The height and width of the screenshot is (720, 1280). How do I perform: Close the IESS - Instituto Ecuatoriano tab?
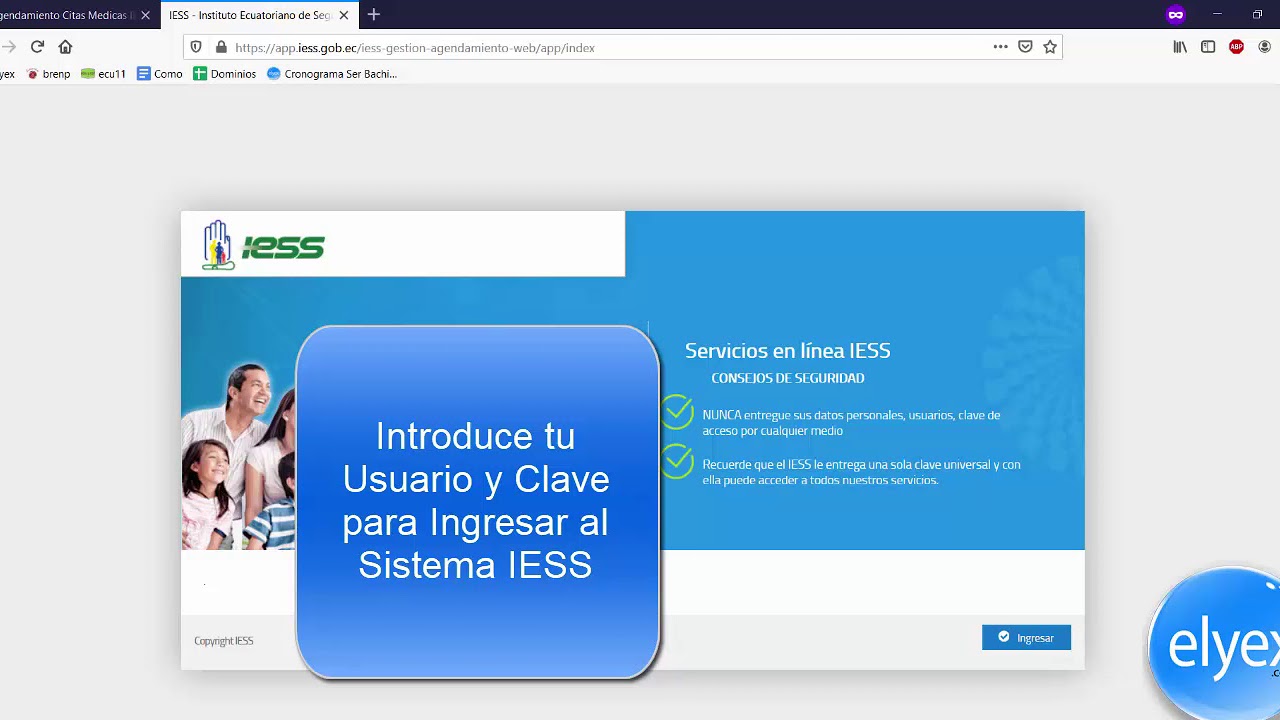[x=344, y=15]
